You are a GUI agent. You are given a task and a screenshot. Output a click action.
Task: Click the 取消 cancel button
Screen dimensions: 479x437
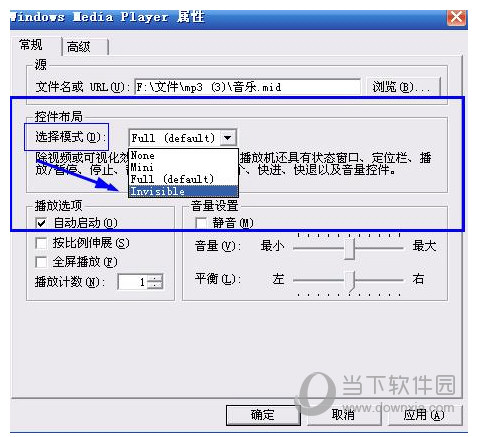(343, 415)
